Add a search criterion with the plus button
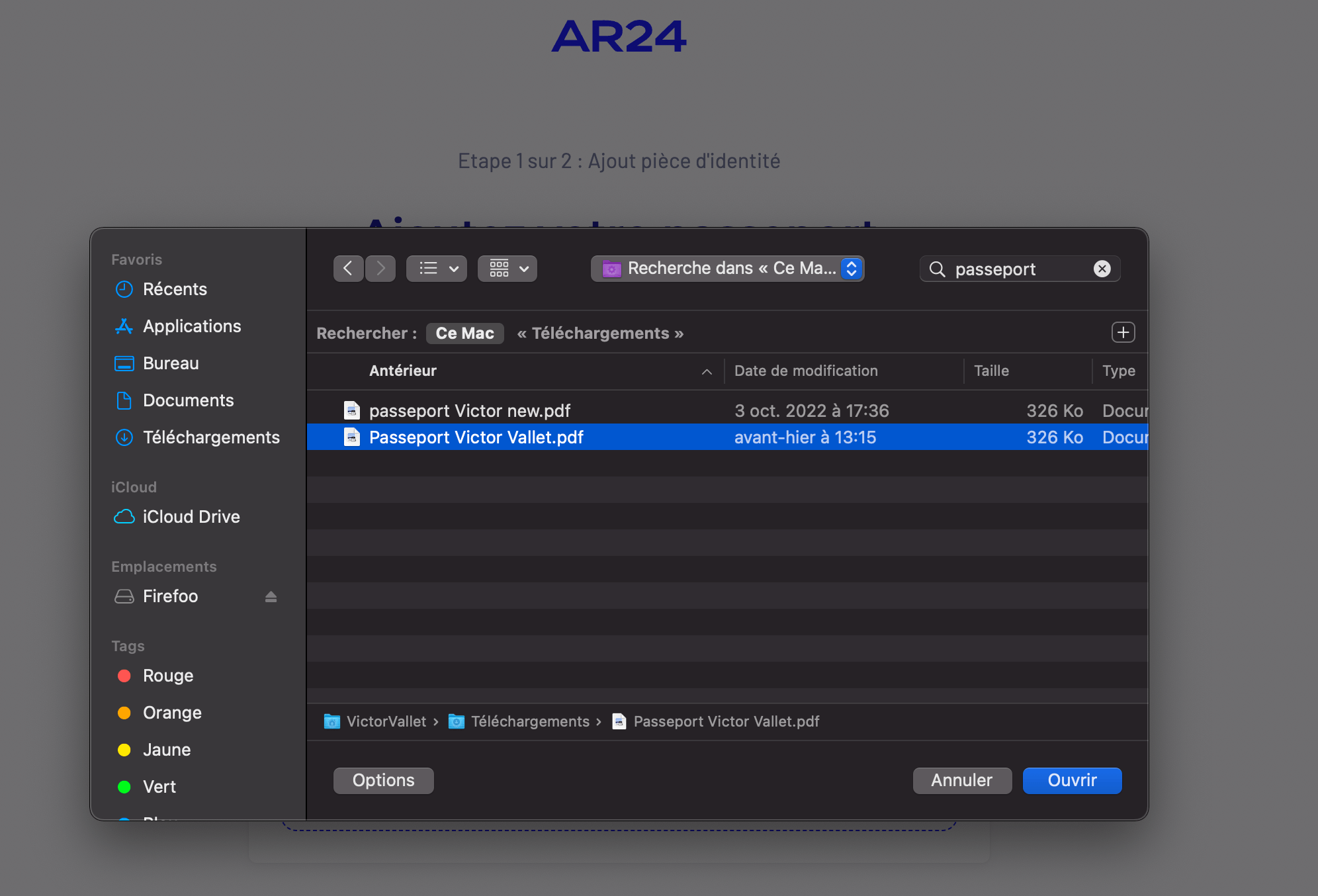1318x896 pixels. 1123,332
